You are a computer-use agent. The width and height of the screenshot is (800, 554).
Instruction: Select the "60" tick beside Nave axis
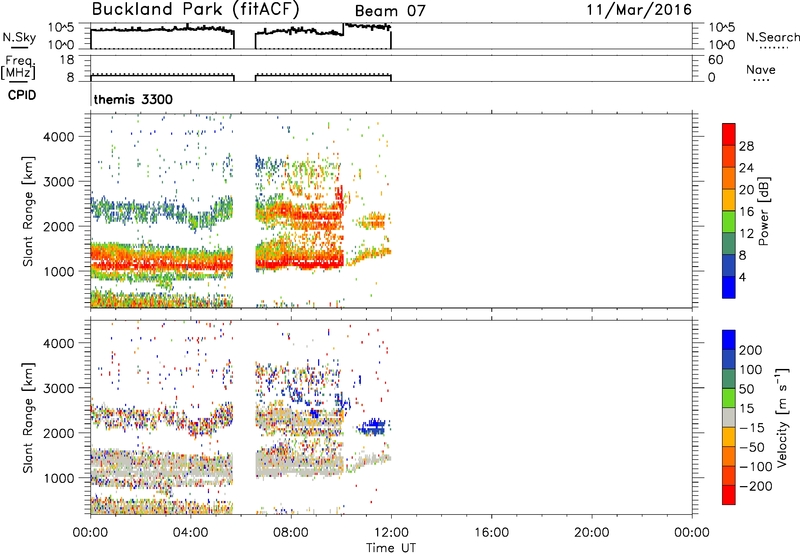(715, 60)
